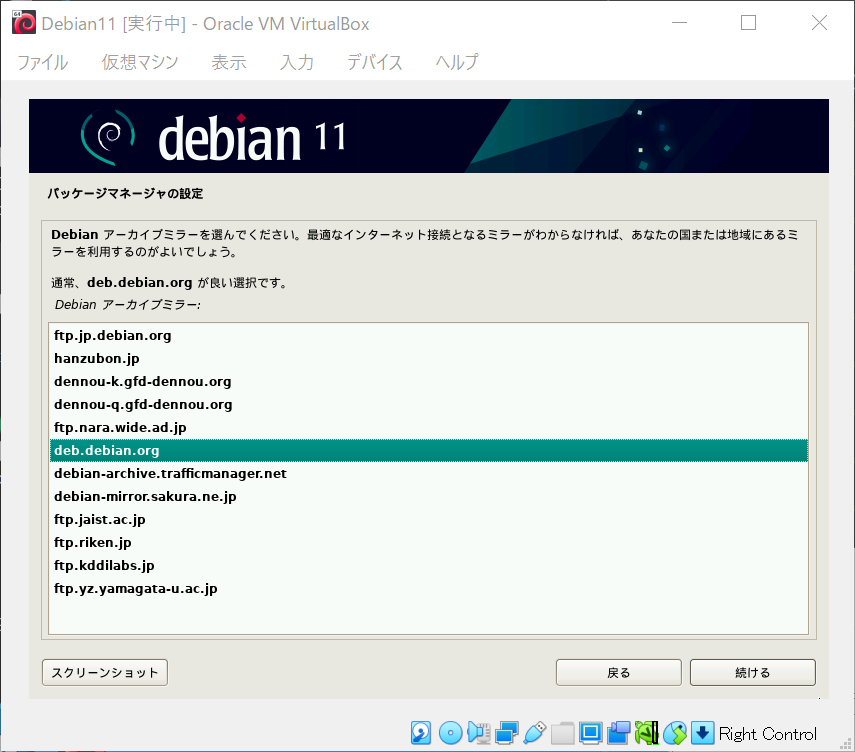Click the 続ける button

coord(752,672)
